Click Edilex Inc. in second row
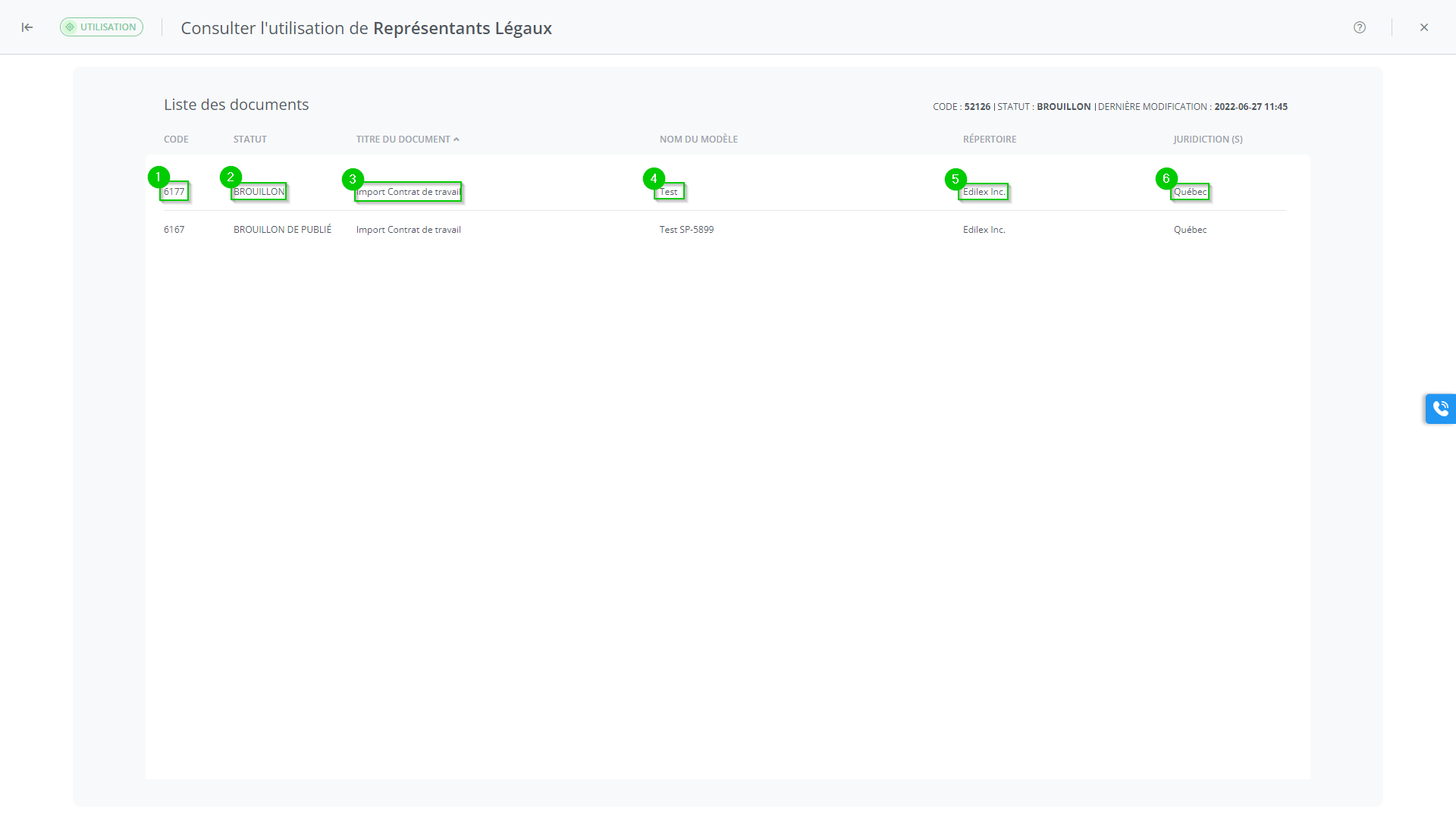The image size is (1456, 819). tap(984, 230)
